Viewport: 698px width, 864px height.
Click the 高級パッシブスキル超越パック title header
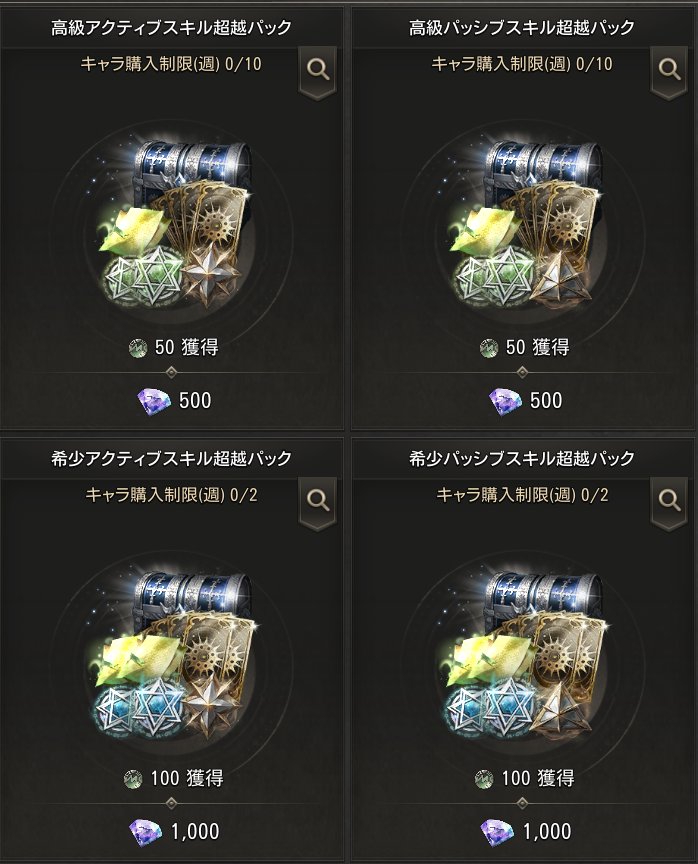[522, 28]
